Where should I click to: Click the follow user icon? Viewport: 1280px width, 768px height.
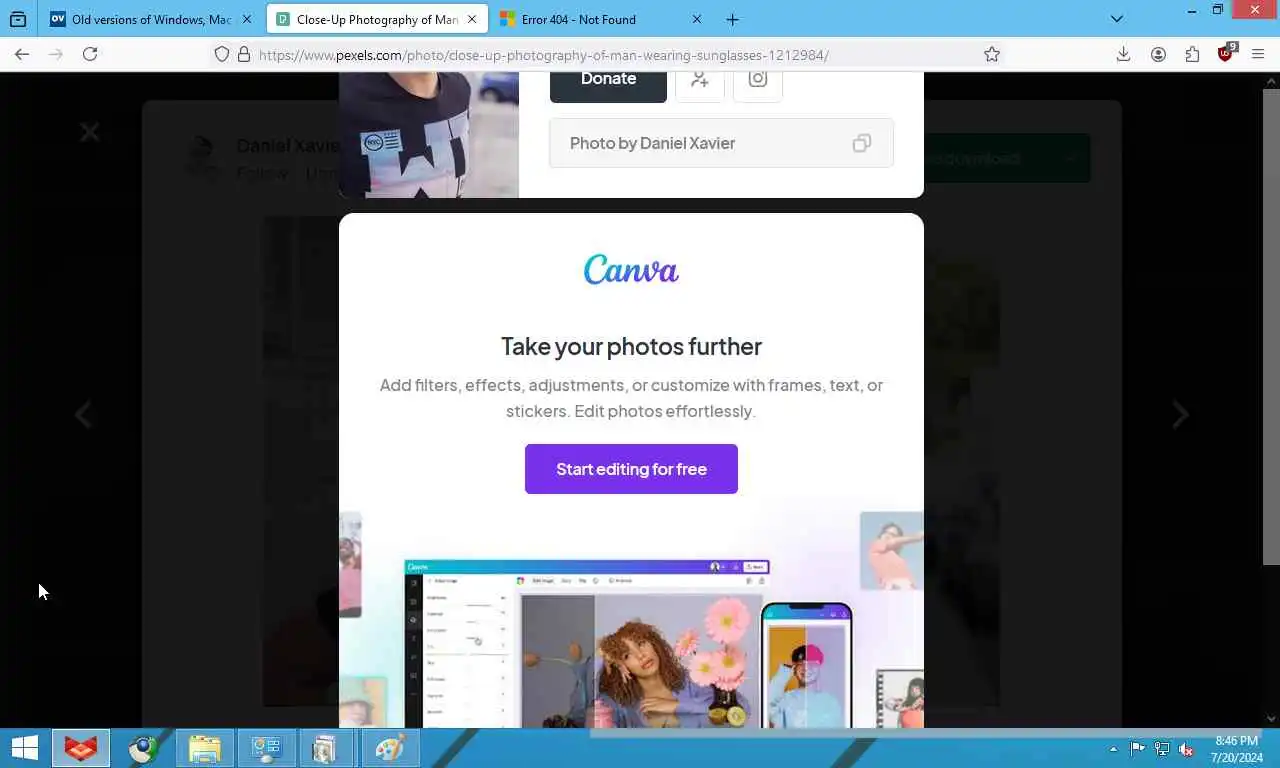(700, 82)
